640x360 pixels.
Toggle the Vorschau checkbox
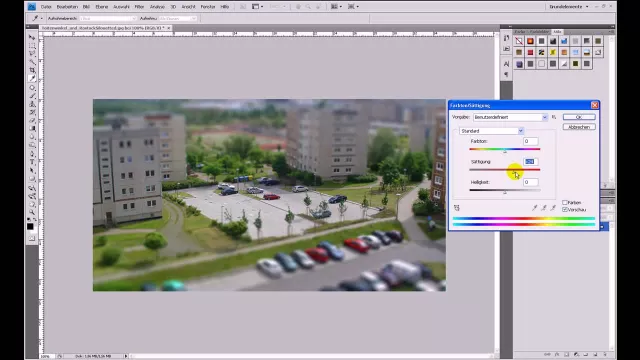565,209
